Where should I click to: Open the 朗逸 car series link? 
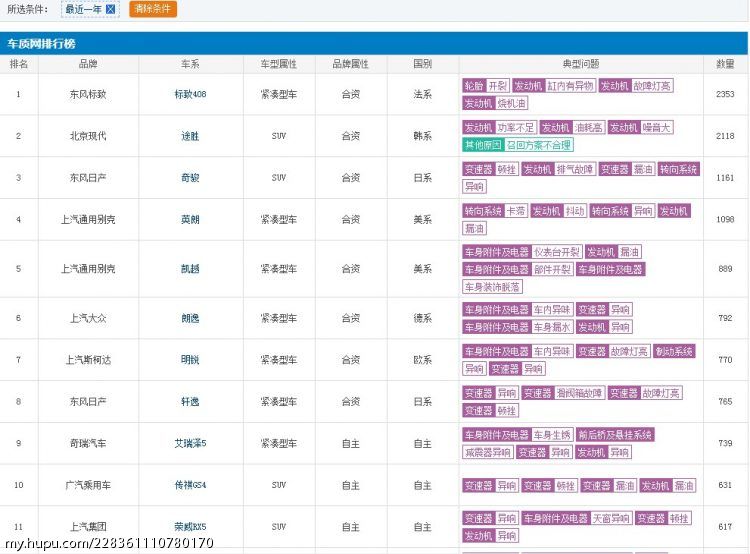click(190, 318)
